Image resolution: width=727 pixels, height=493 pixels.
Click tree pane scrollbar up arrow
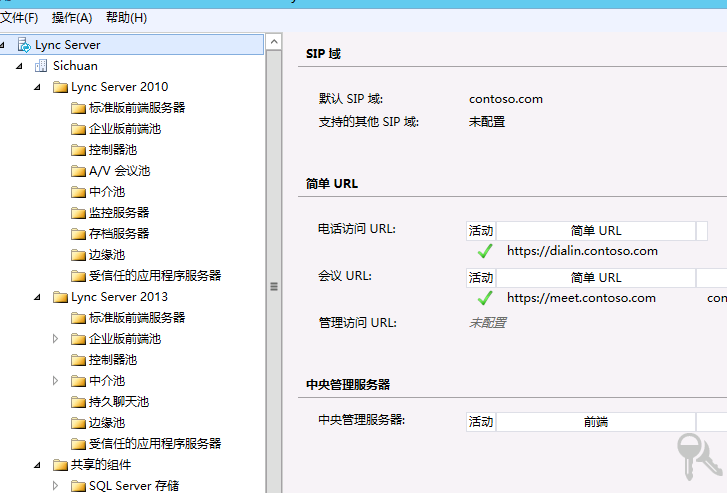(x=274, y=42)
